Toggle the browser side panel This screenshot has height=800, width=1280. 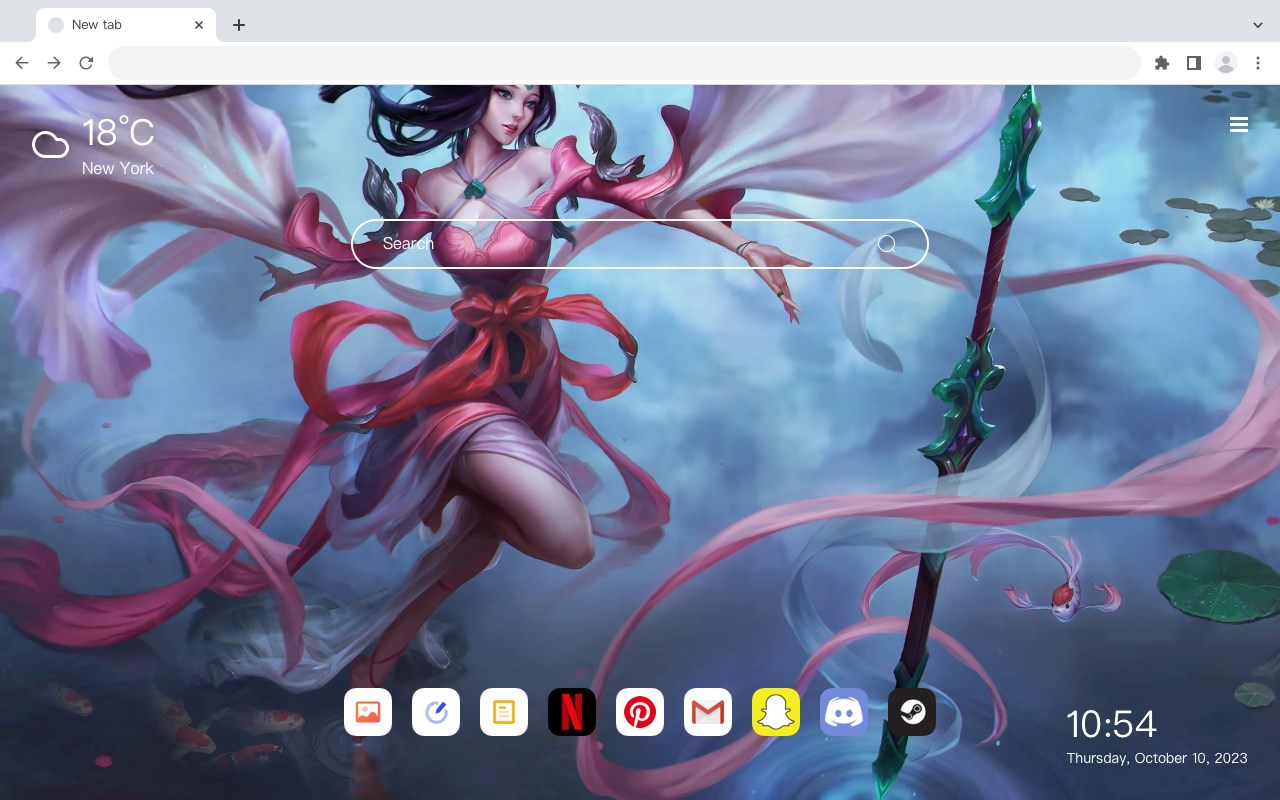click(x=1193, y=63)
